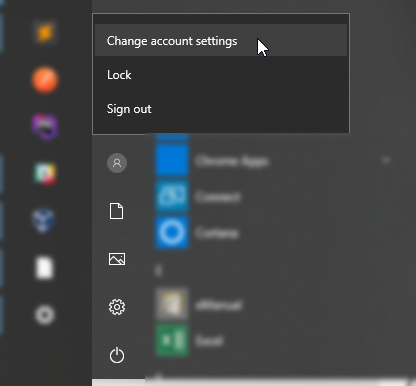Open the Connect app tile
Image resolution: width=416 pixels, height=386 pixels.
coord(172,196)
